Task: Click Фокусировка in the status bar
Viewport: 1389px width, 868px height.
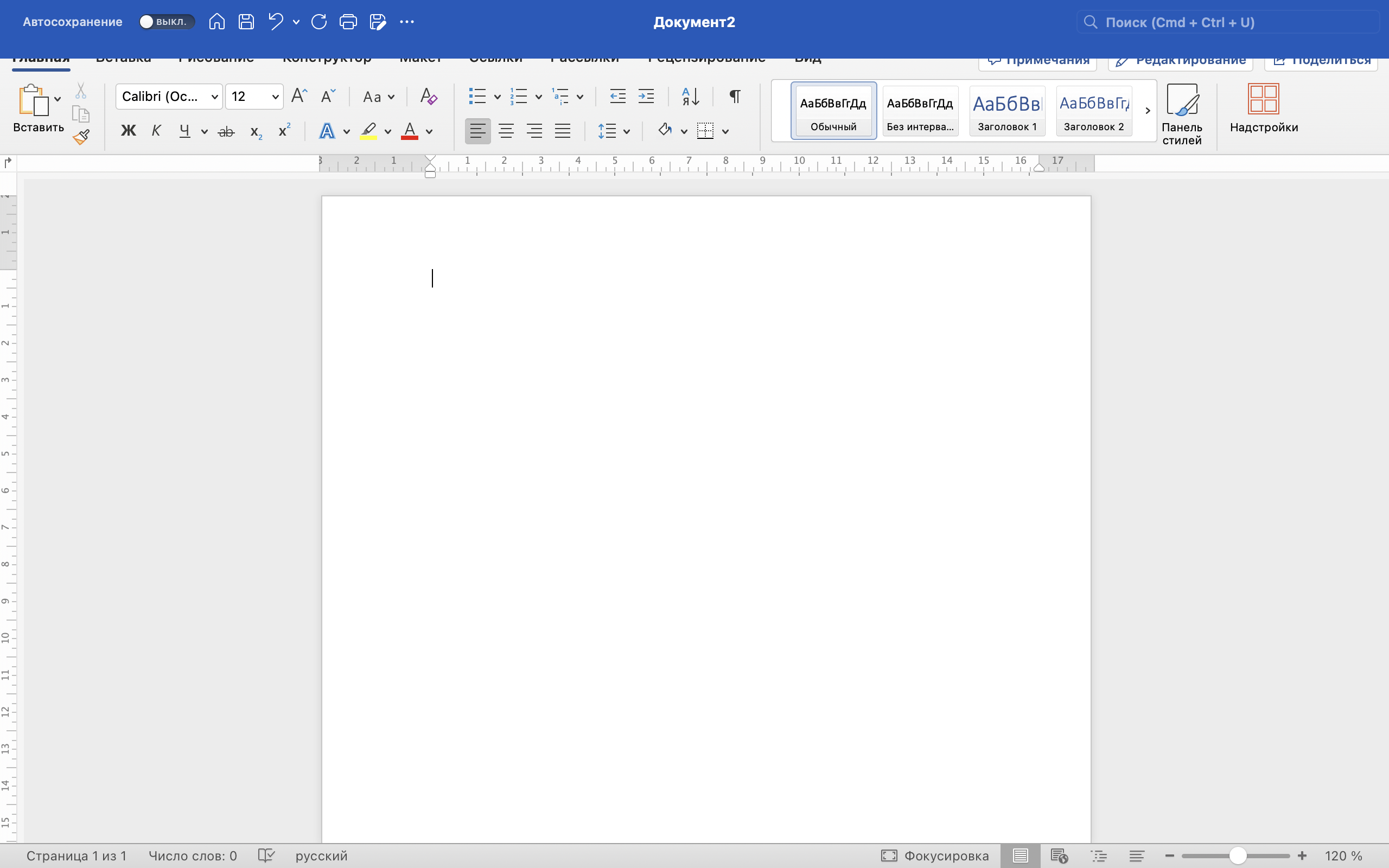Action: 935,856
